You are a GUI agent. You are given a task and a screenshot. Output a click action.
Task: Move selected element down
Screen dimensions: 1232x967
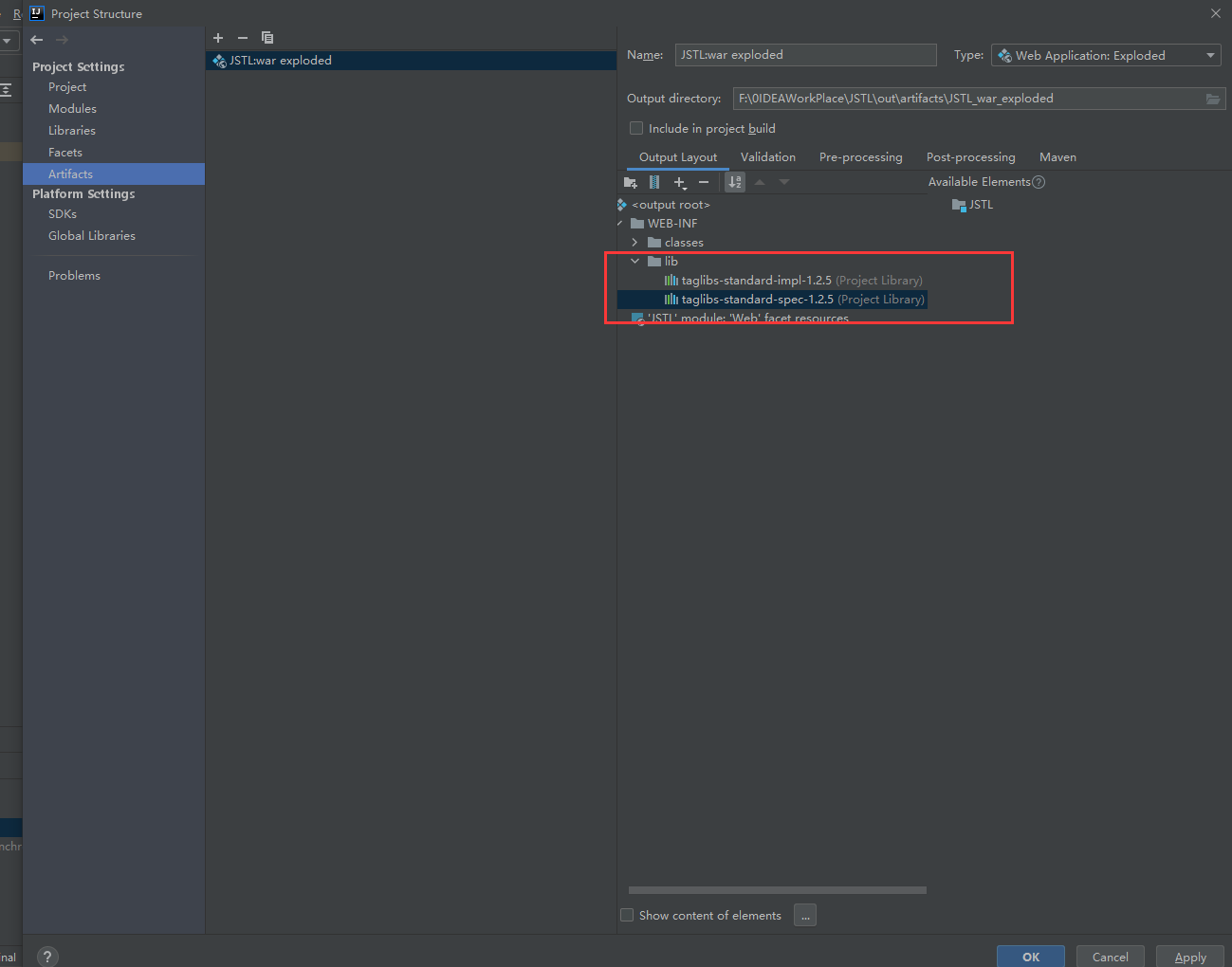point(784,182)
